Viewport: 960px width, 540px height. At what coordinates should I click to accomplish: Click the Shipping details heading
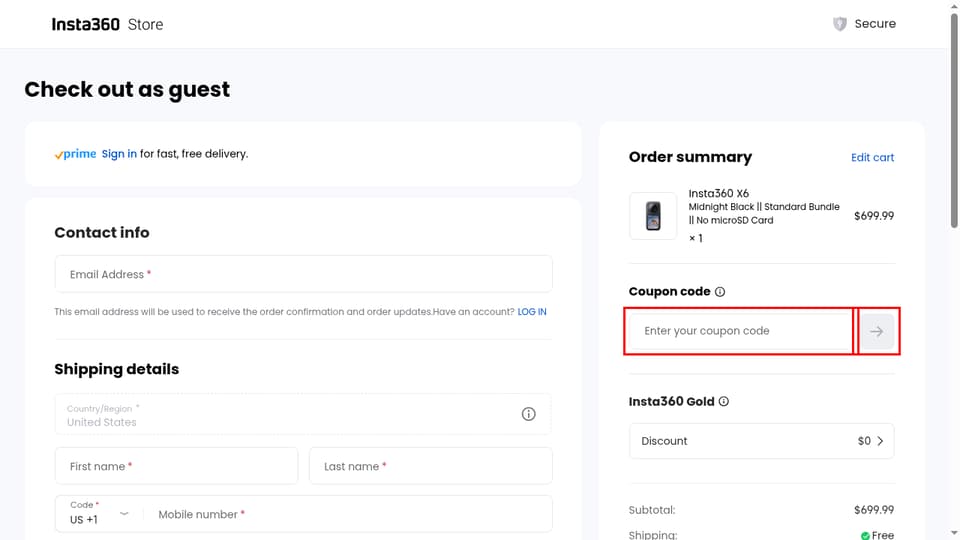coord(117,369)
